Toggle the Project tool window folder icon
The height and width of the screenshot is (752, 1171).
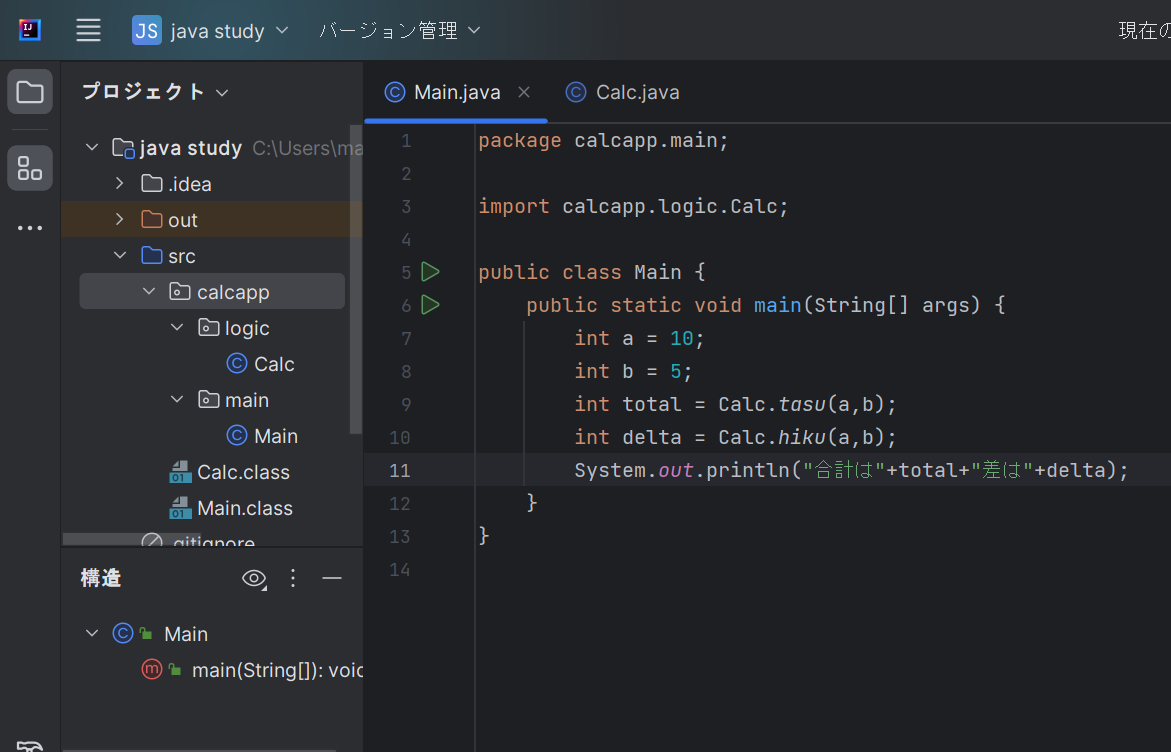(30, 92)
